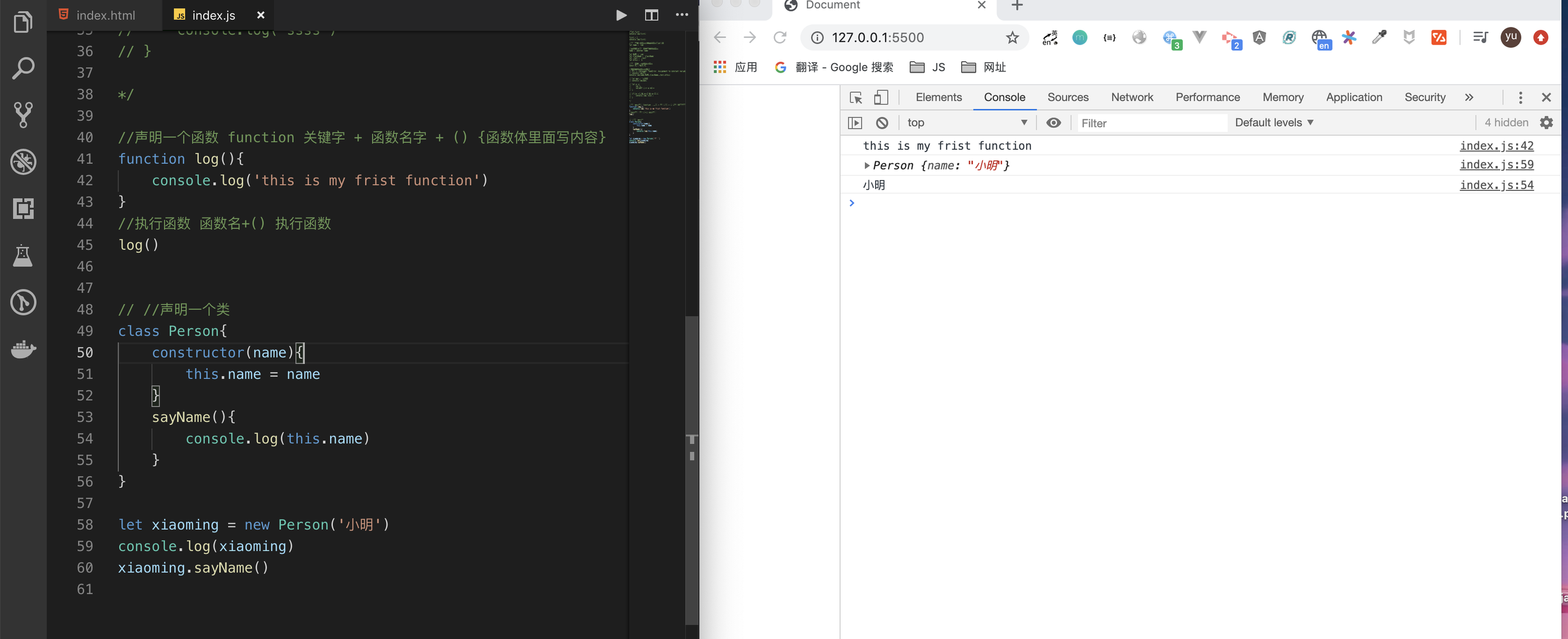The width and height of the screenshot is (1568, 639).
Task: Open the Debug bug icon in sidebar
Action: [x=23, y=161]
